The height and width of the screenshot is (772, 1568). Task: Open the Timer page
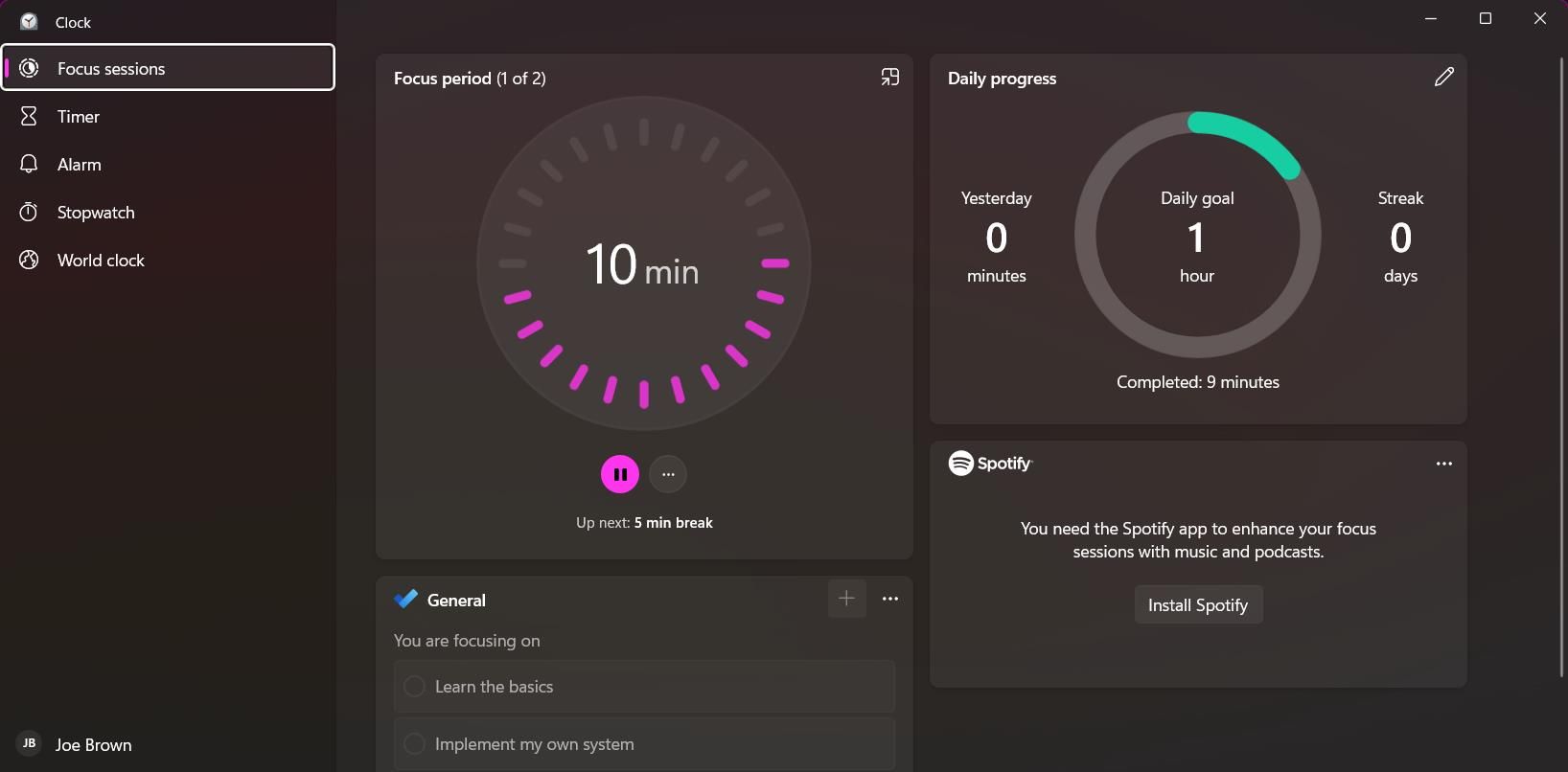tap(79, 117)
